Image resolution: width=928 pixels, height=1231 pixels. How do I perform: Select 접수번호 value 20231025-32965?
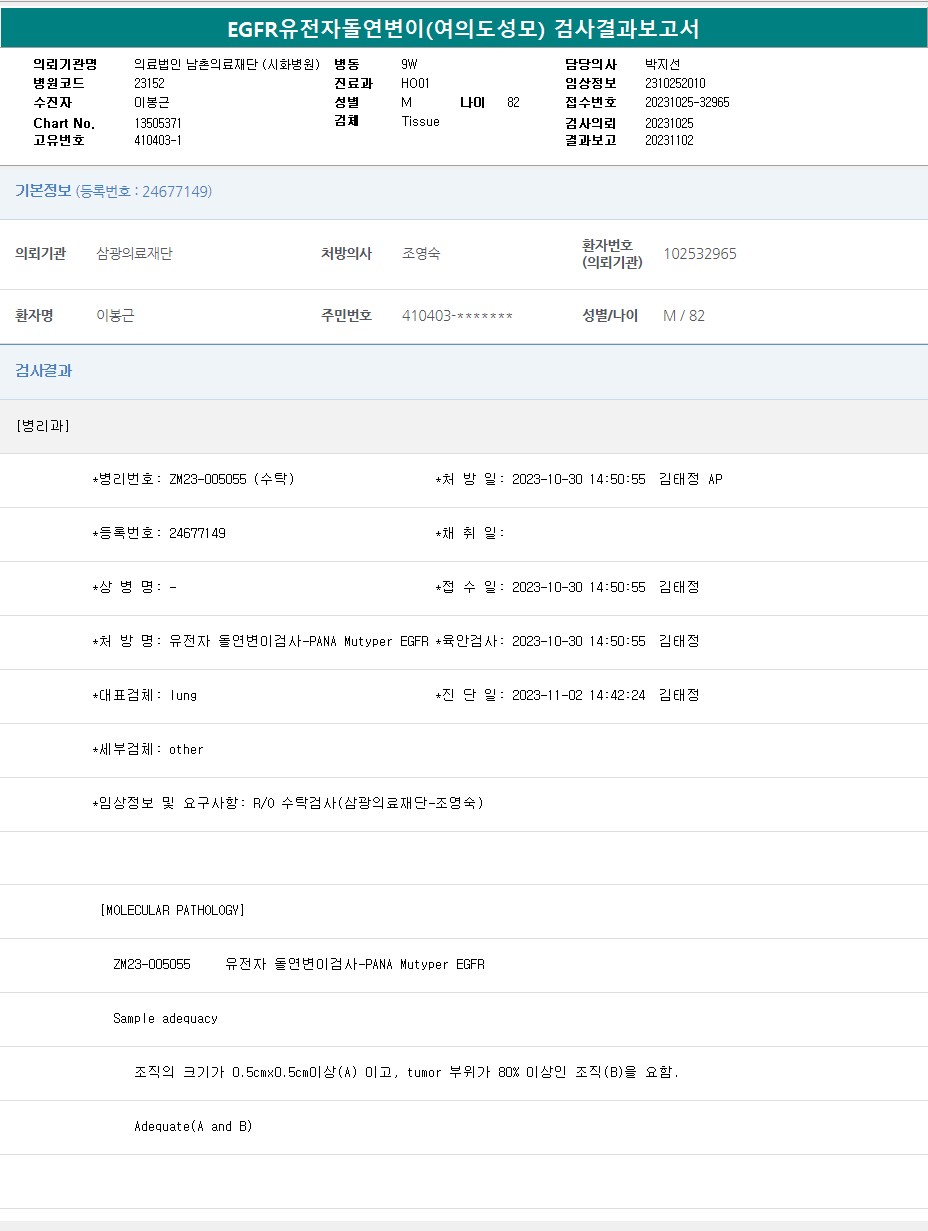[687, 103]
